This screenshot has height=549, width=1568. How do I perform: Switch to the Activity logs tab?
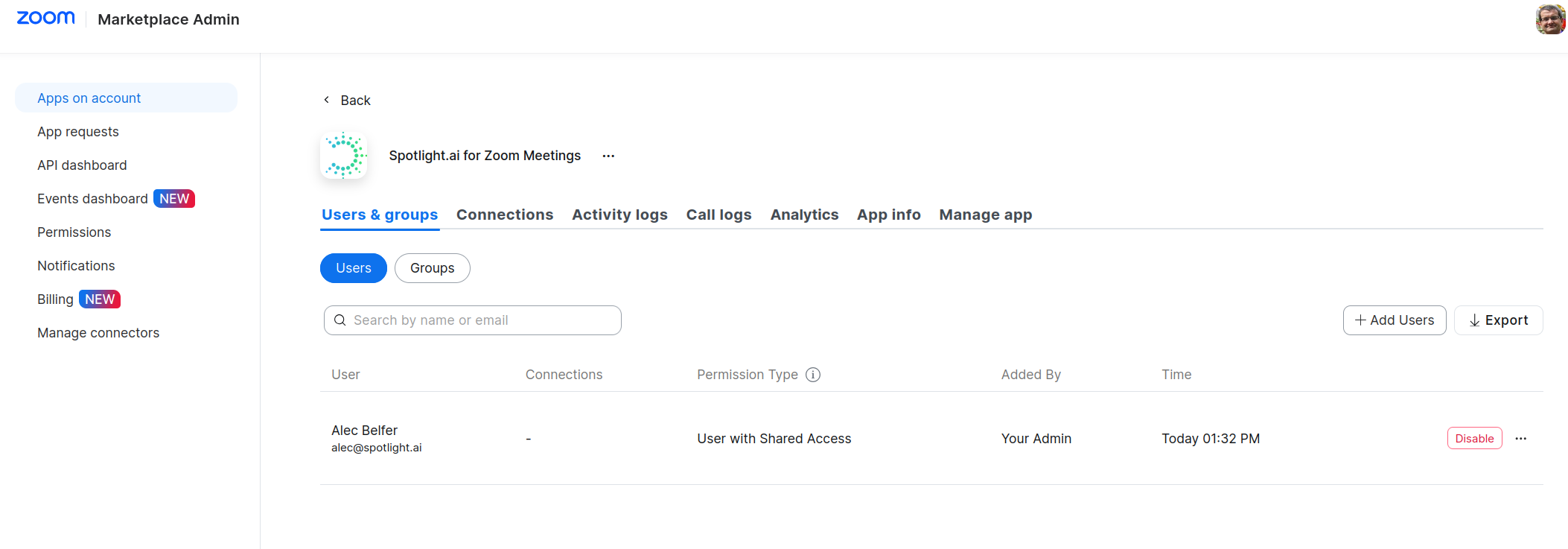[619, 215]
